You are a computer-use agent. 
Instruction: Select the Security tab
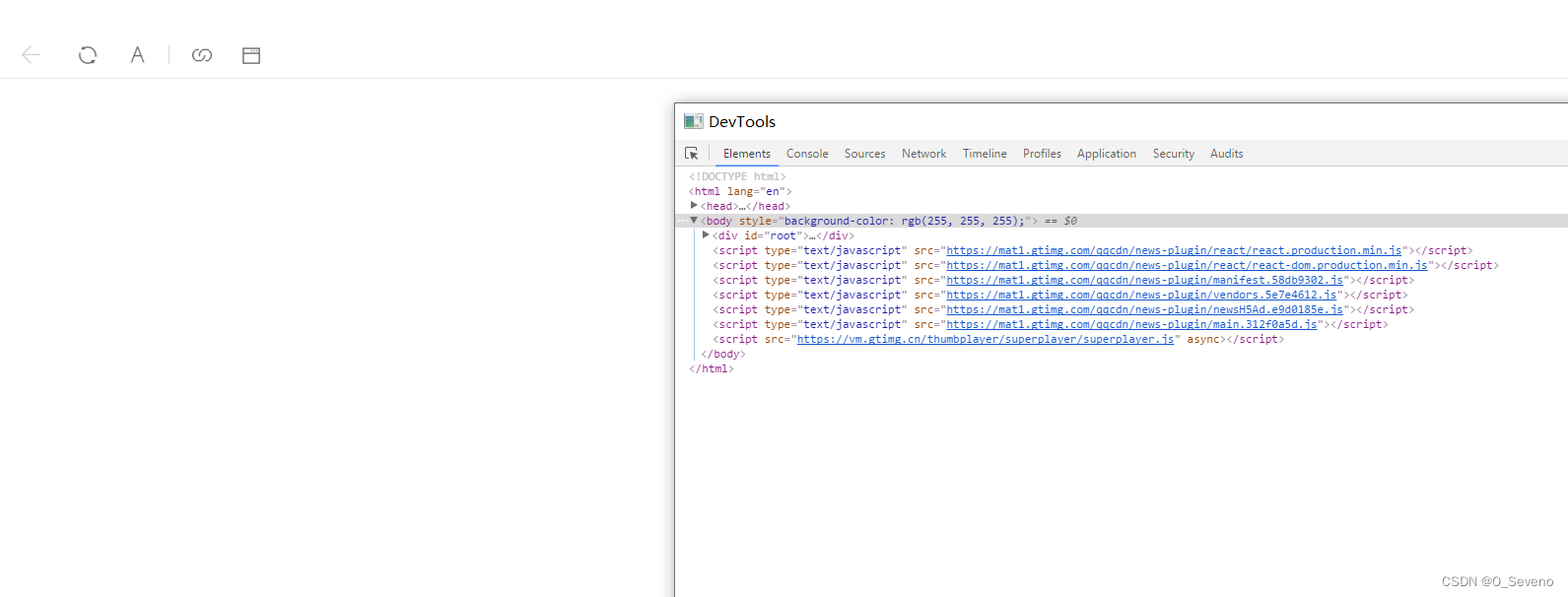click(x=1173, y=154)
